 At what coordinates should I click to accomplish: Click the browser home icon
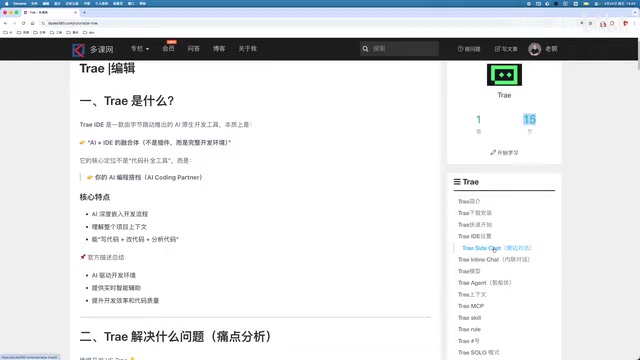33,23
